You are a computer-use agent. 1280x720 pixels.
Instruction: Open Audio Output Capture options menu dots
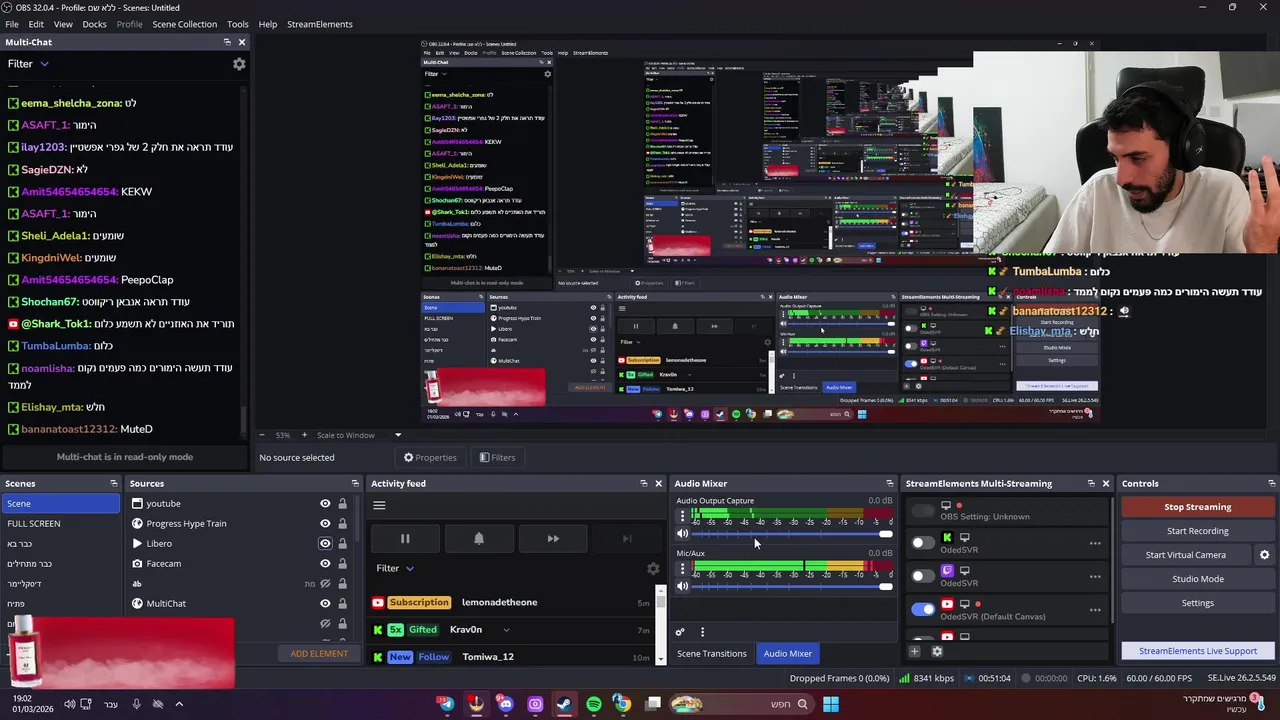pos(683,517)
